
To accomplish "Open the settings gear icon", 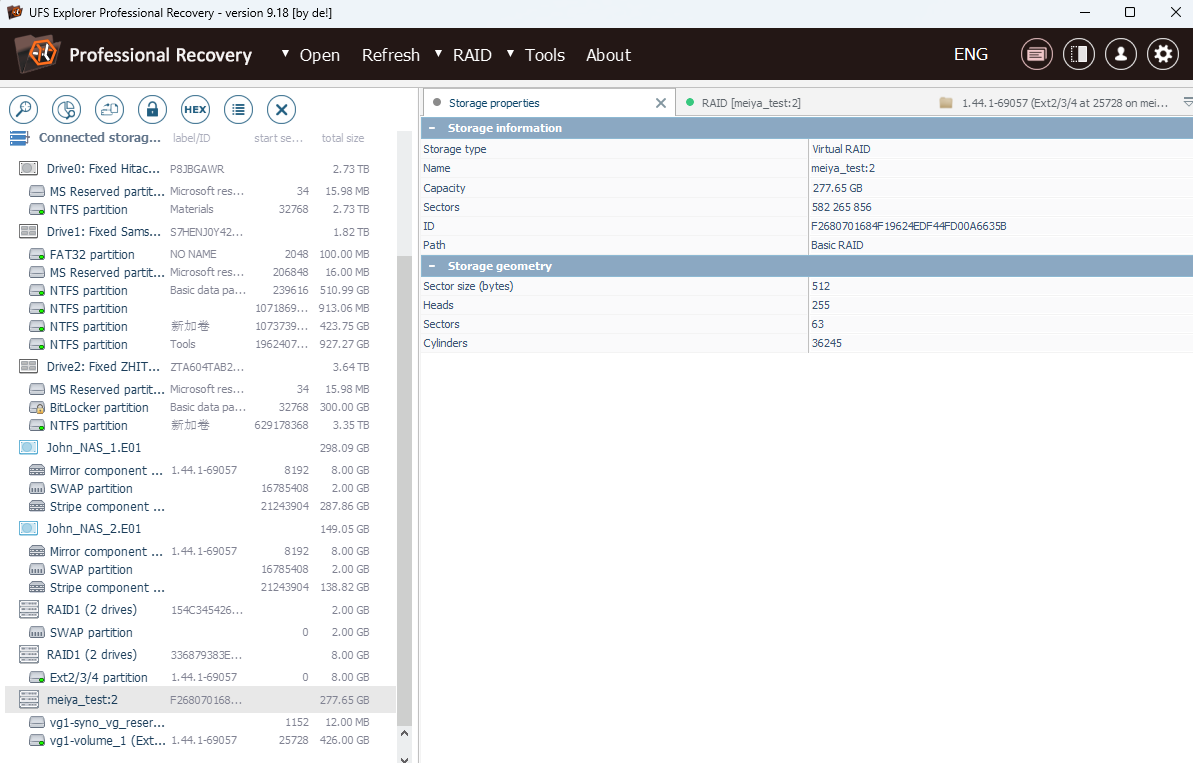I will (1162, 54).
